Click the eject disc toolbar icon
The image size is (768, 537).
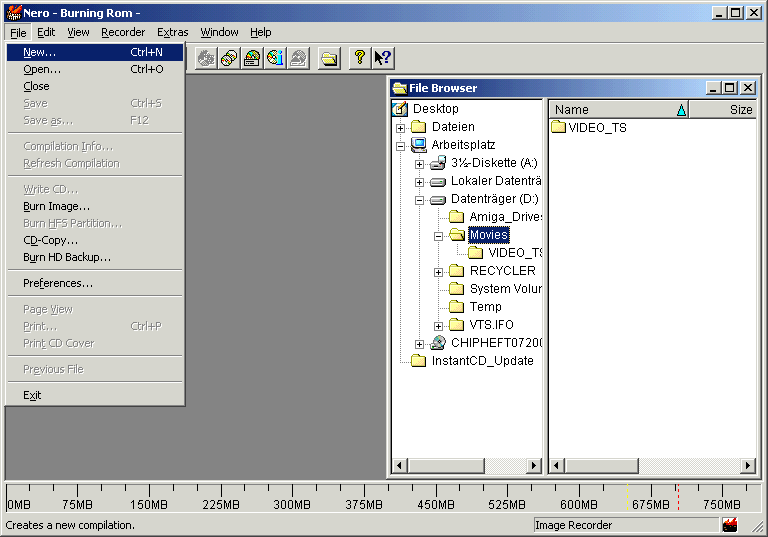click(298, 58)
